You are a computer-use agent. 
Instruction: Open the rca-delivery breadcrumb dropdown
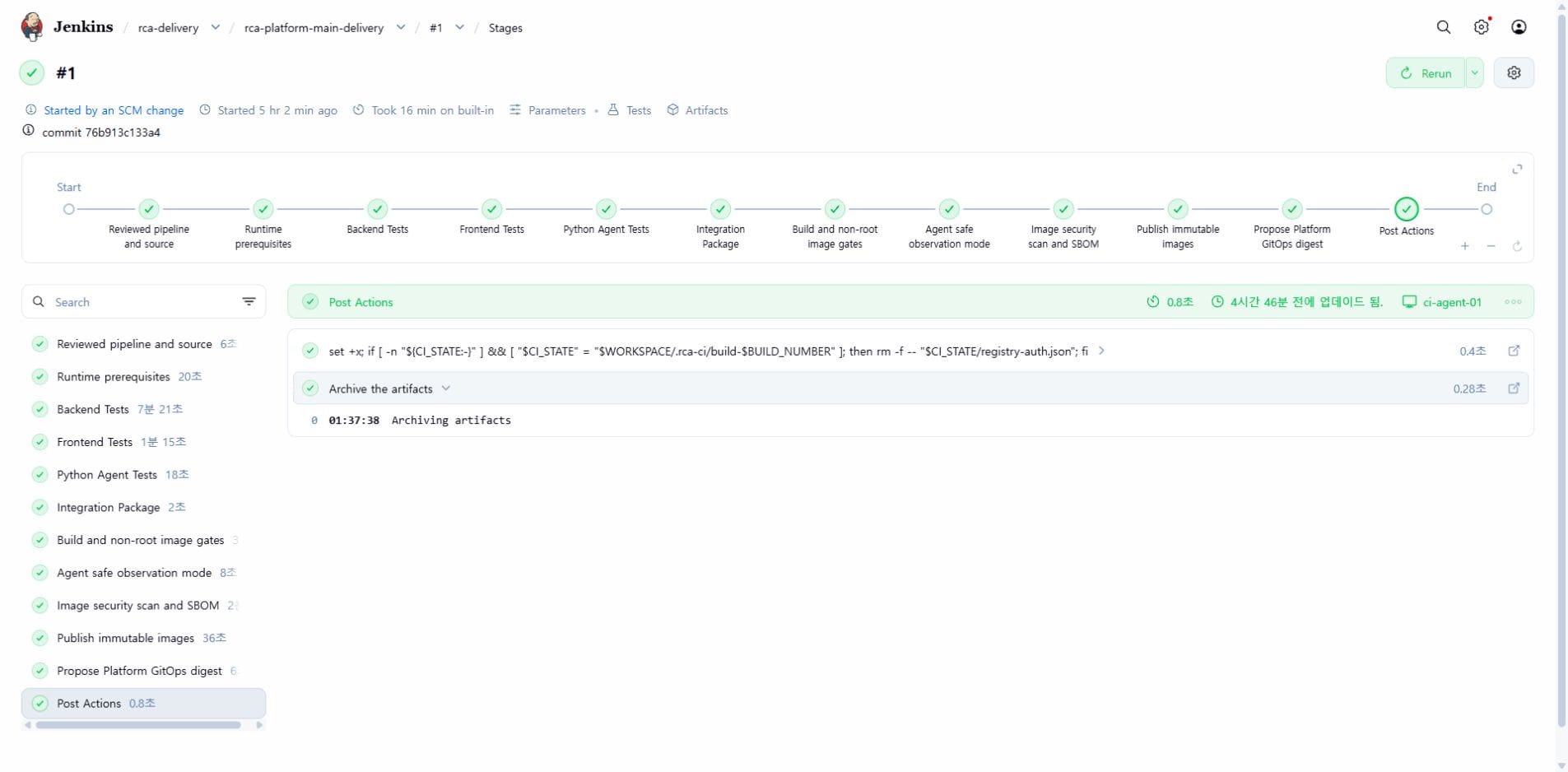coord(216,27)
